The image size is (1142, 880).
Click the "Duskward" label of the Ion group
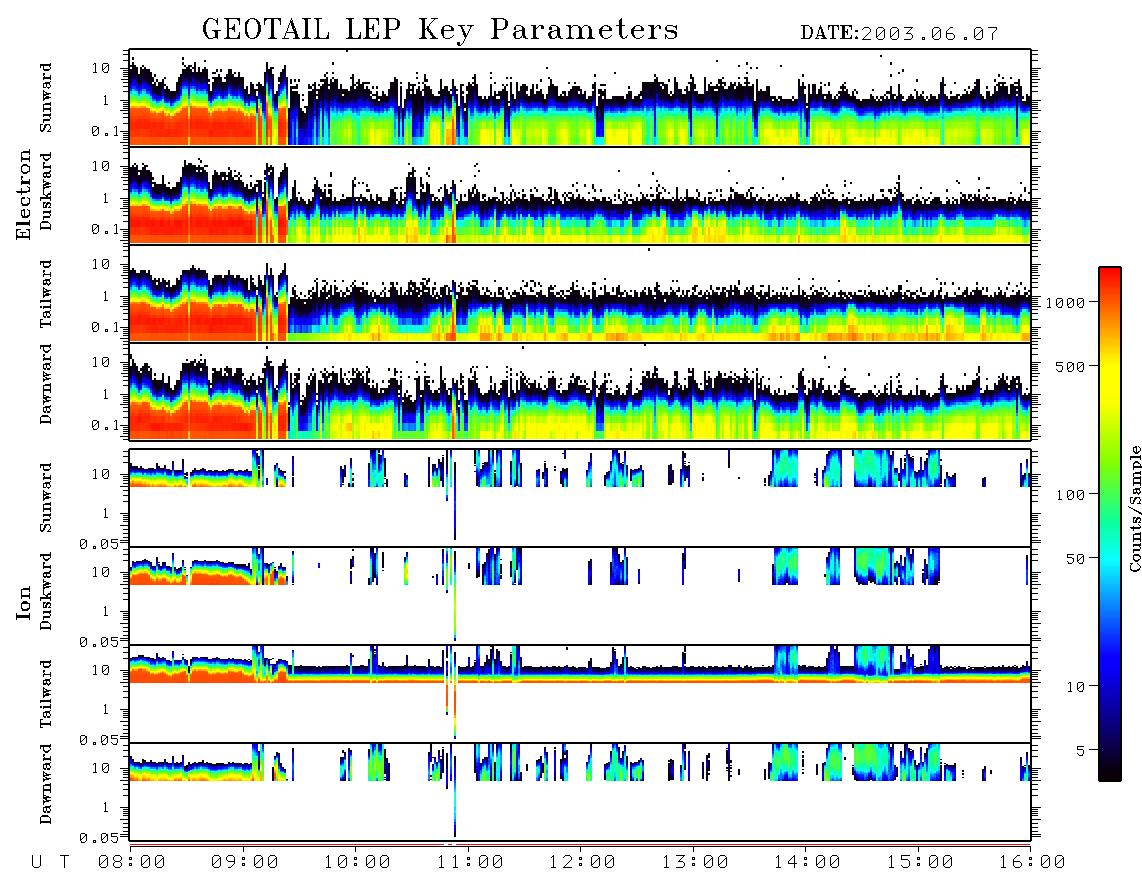pos(46,592)
